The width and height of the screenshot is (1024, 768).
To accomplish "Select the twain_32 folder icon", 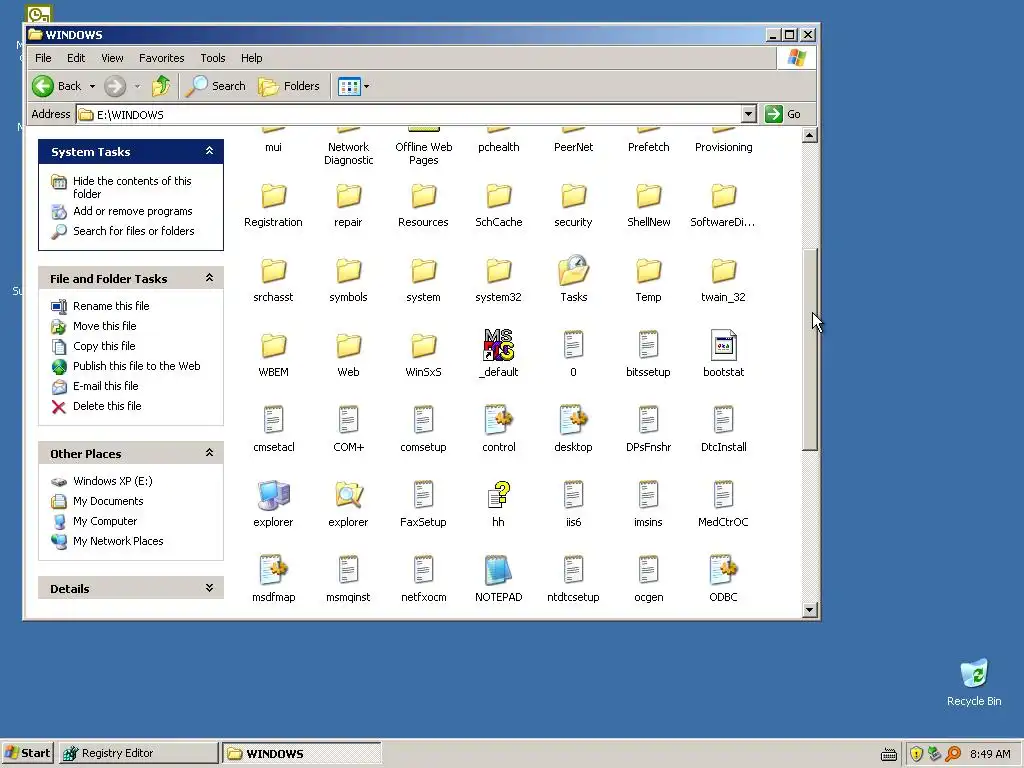I will point(724,271).
